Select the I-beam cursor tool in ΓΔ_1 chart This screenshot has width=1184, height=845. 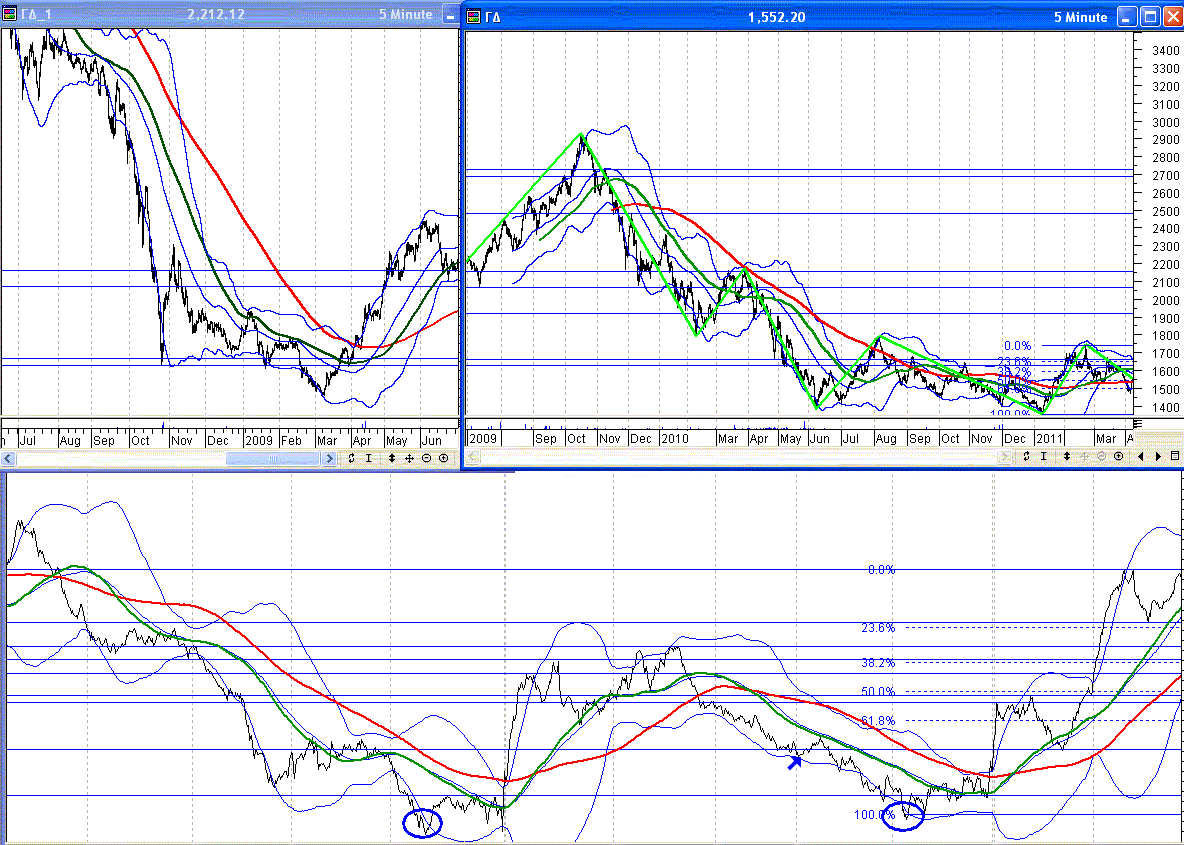368,458
